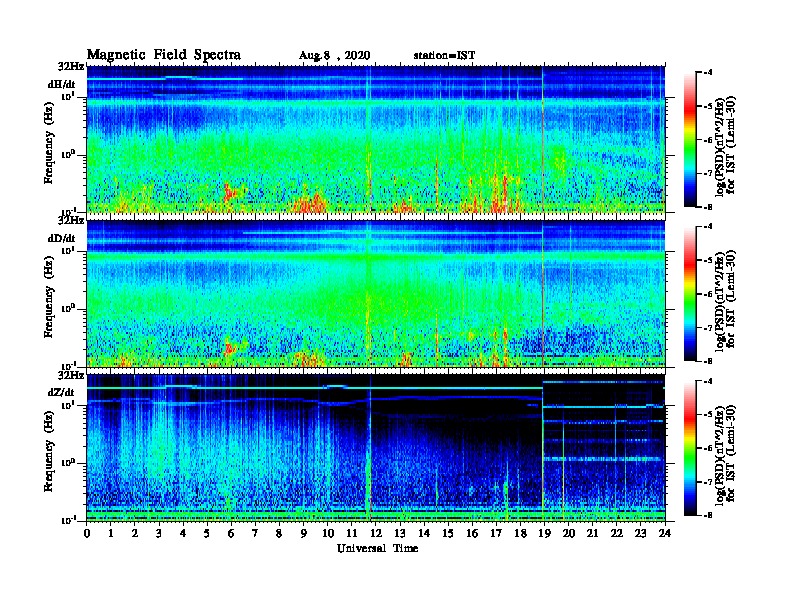Select the dH/dt panel label

point(62,85)
